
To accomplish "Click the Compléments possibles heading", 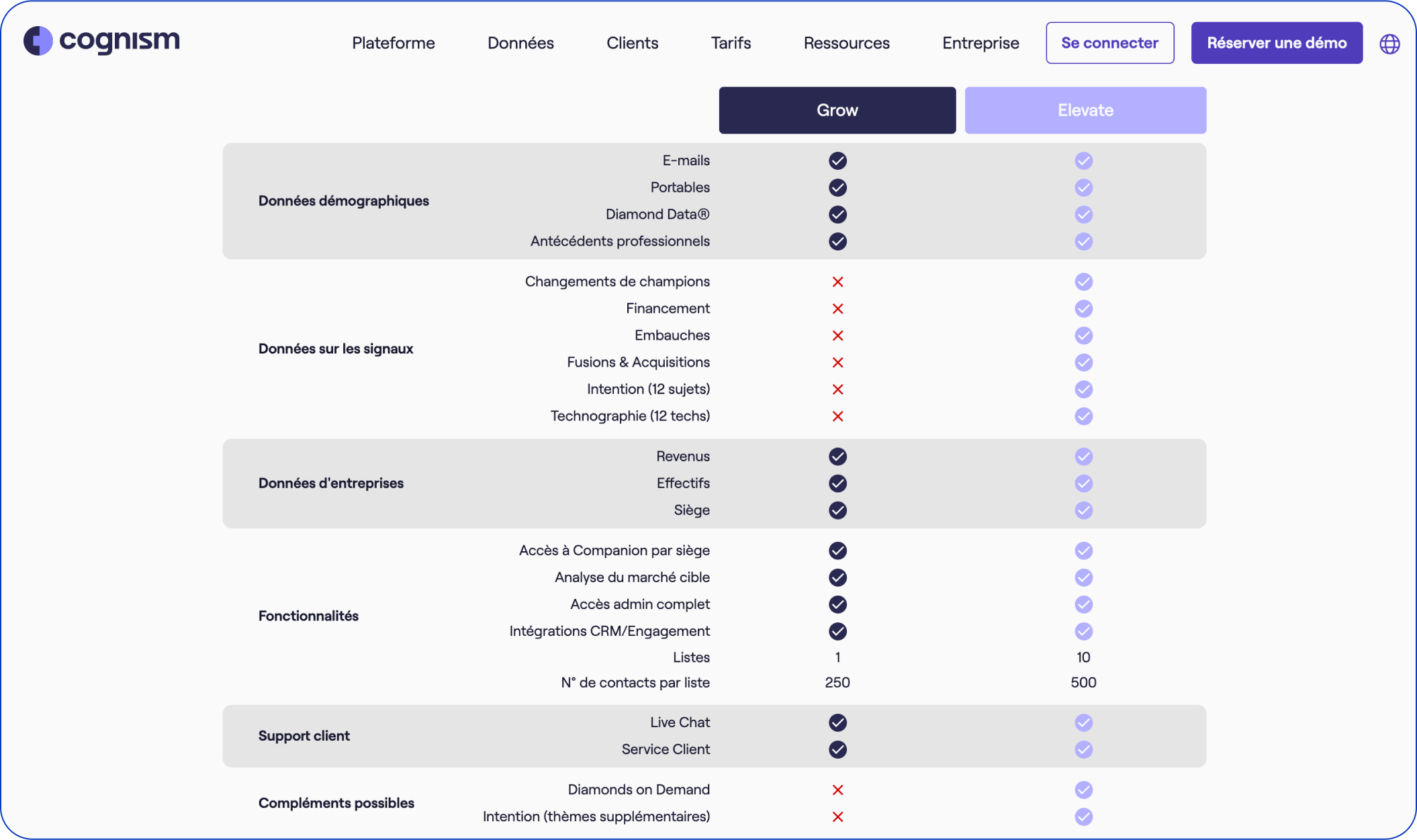I will point(336,803).
